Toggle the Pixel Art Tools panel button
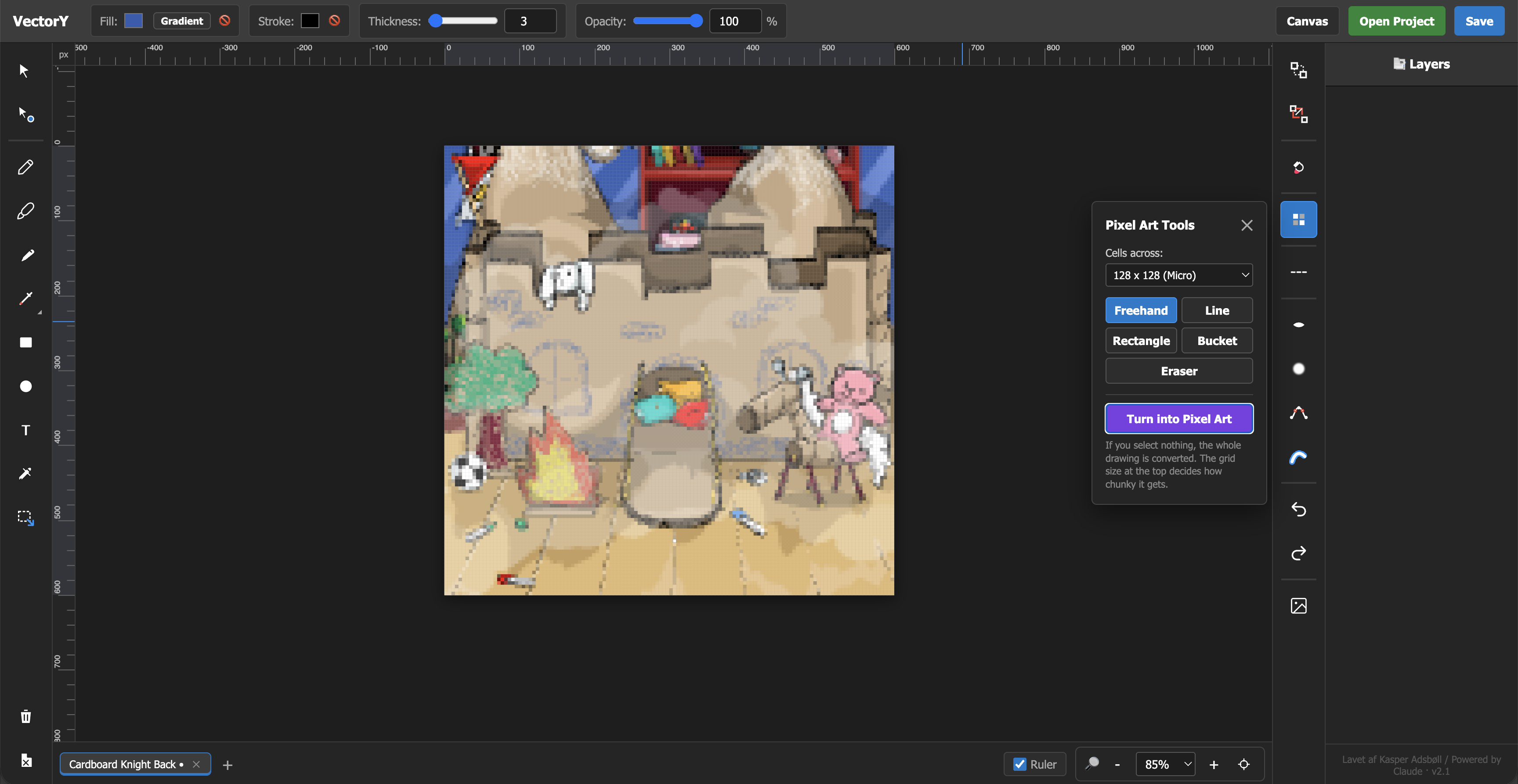Screen dimensions: 1518x784 coord(1298,220)
